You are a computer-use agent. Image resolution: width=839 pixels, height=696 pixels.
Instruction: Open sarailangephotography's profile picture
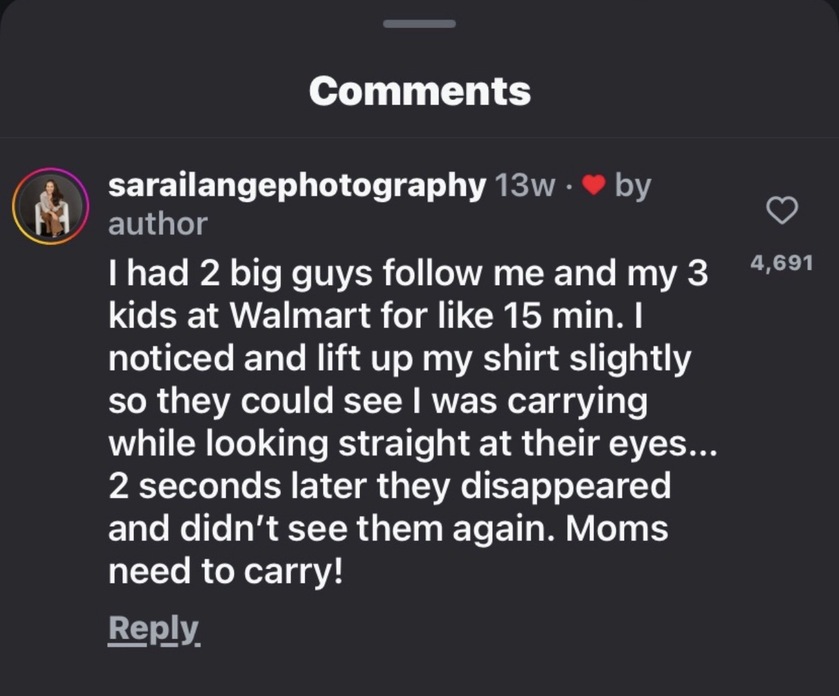click(47, 206)
